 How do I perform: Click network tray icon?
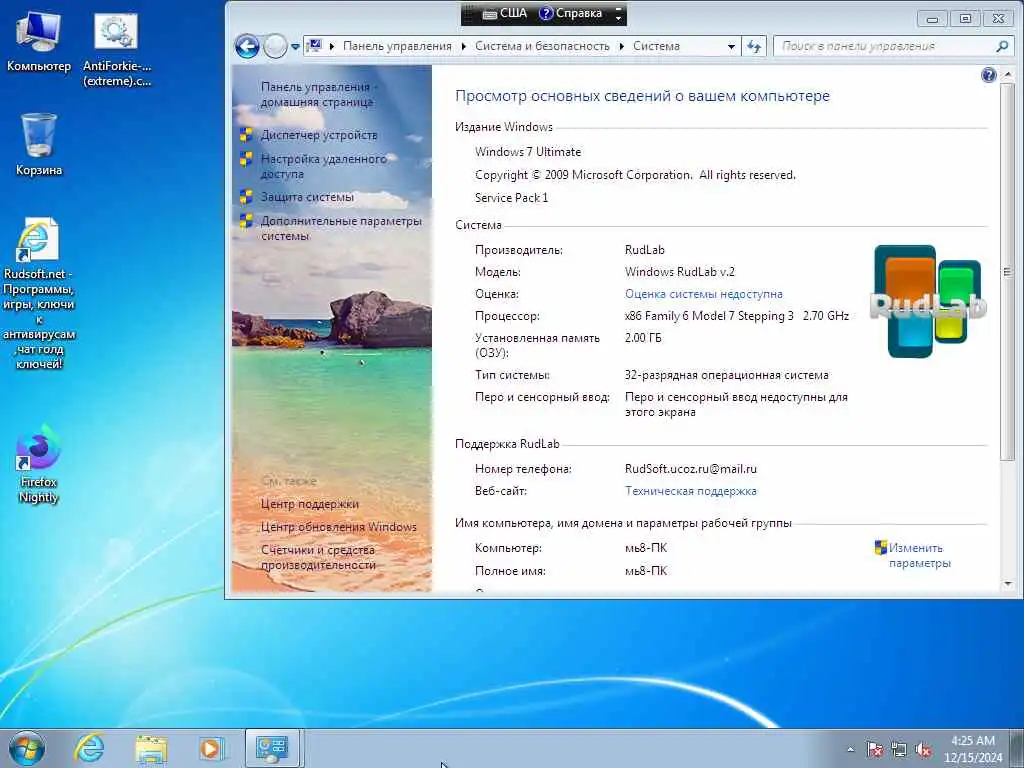coord(899,750)
